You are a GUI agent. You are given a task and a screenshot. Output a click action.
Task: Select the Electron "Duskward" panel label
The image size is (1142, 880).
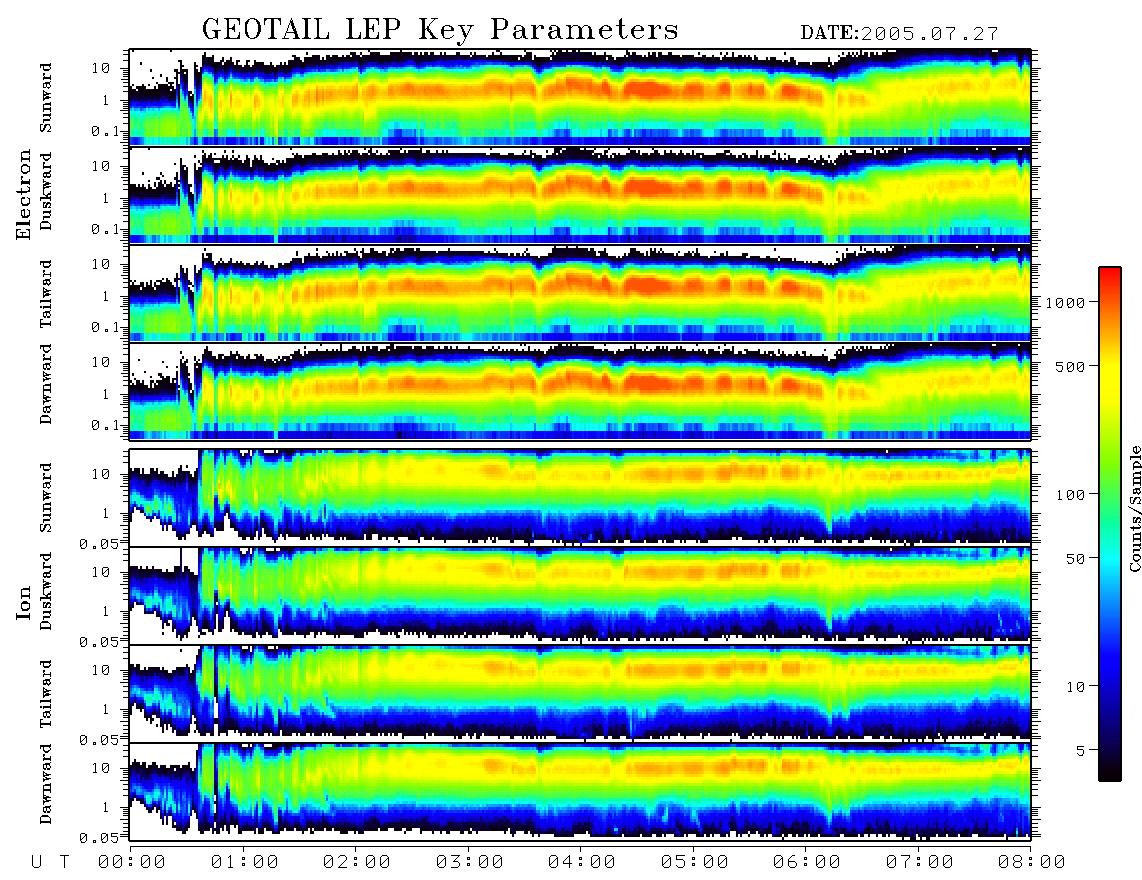tap(46, 191)
